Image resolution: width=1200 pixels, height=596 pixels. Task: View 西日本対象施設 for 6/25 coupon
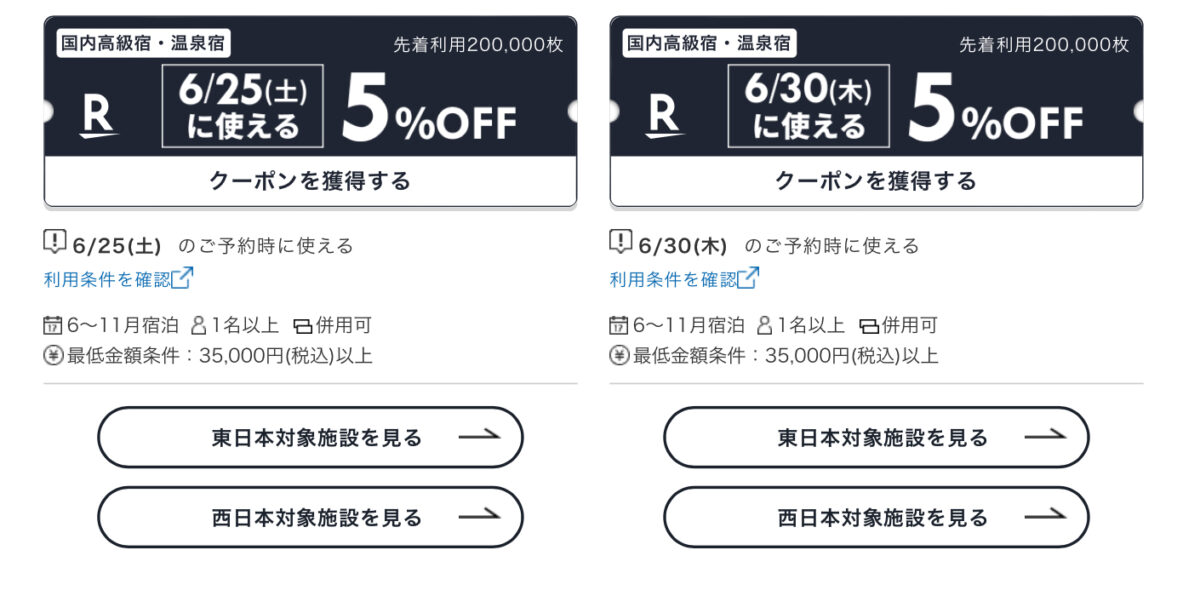pyautogui.click(x=310, y=517)
